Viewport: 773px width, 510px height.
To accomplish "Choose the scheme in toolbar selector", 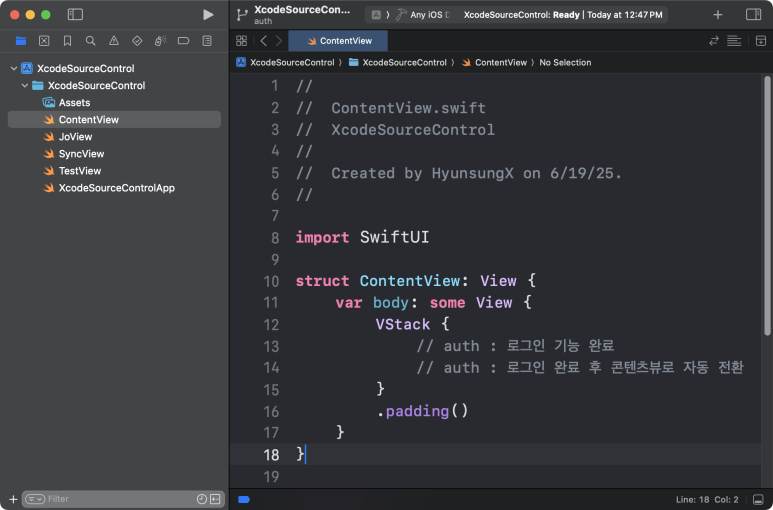I will (x=376, y=15).
